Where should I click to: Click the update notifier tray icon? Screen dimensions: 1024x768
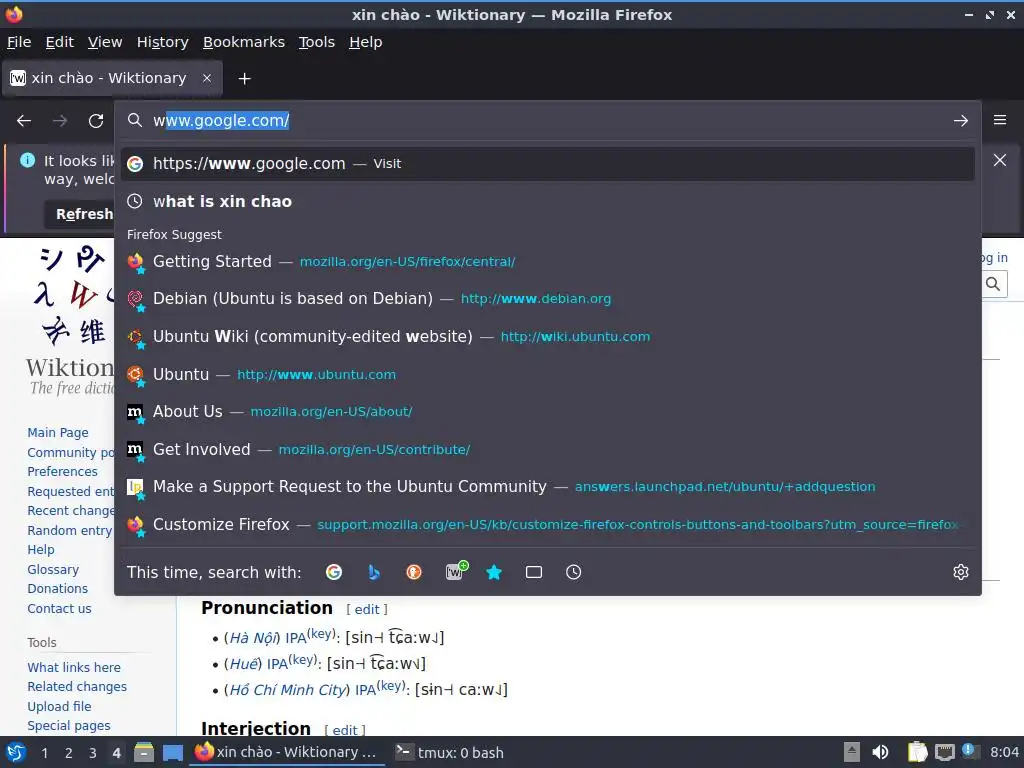click(970, 751)
